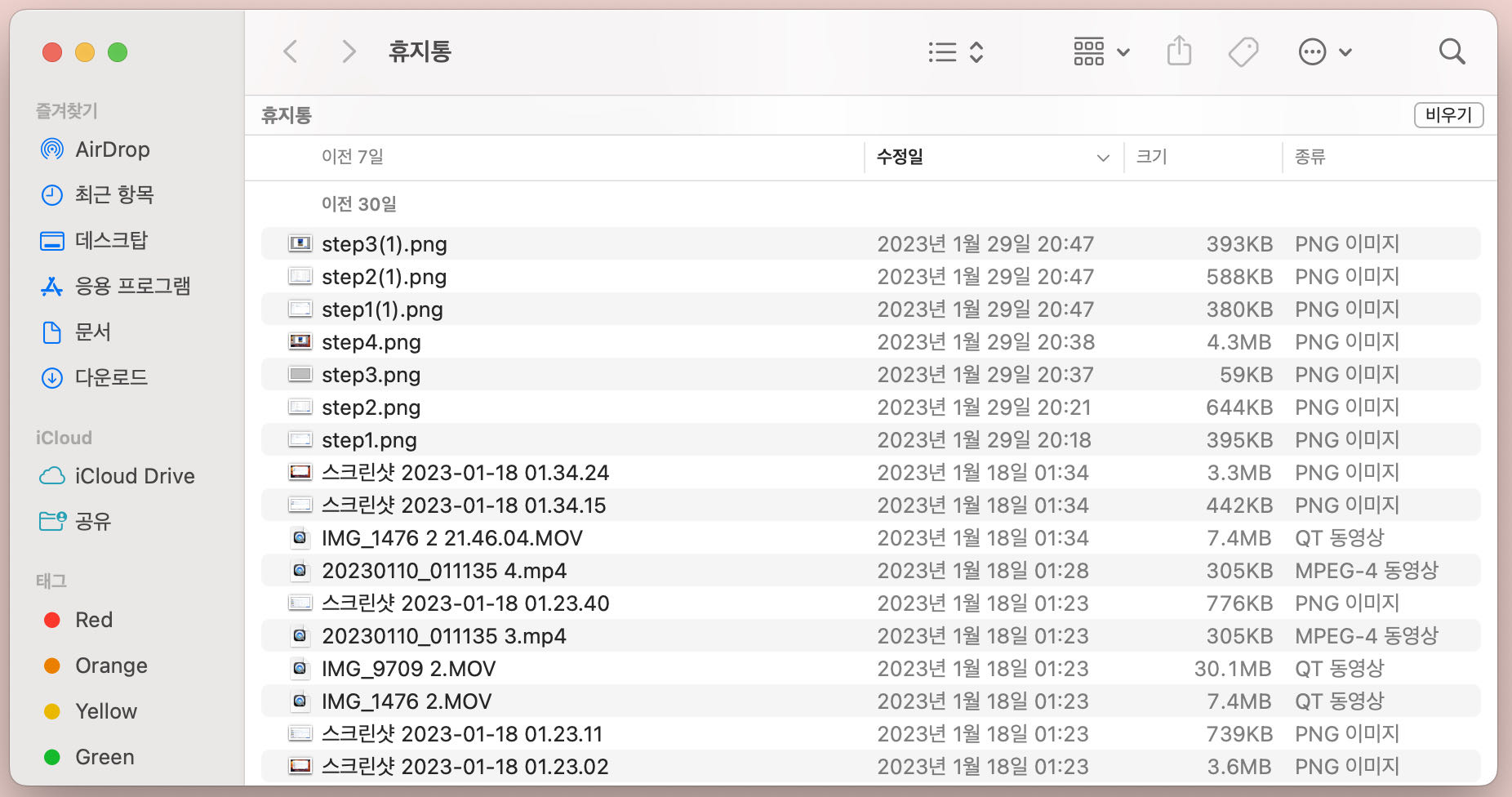Click the 비우기 button to empty the trash

click(1448, 114)
